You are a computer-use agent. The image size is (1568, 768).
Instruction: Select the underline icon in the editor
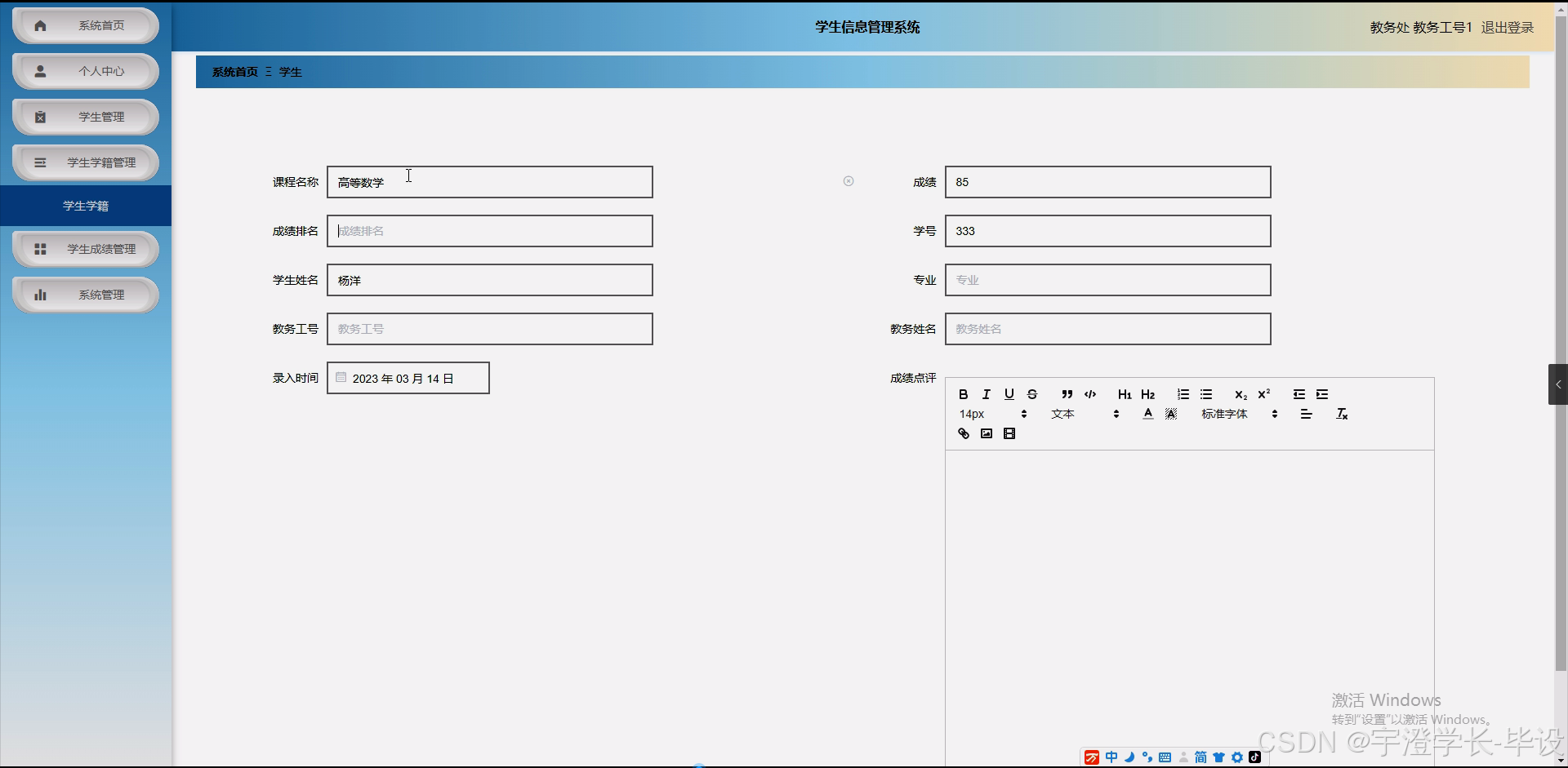click(x=1009, y=394)
